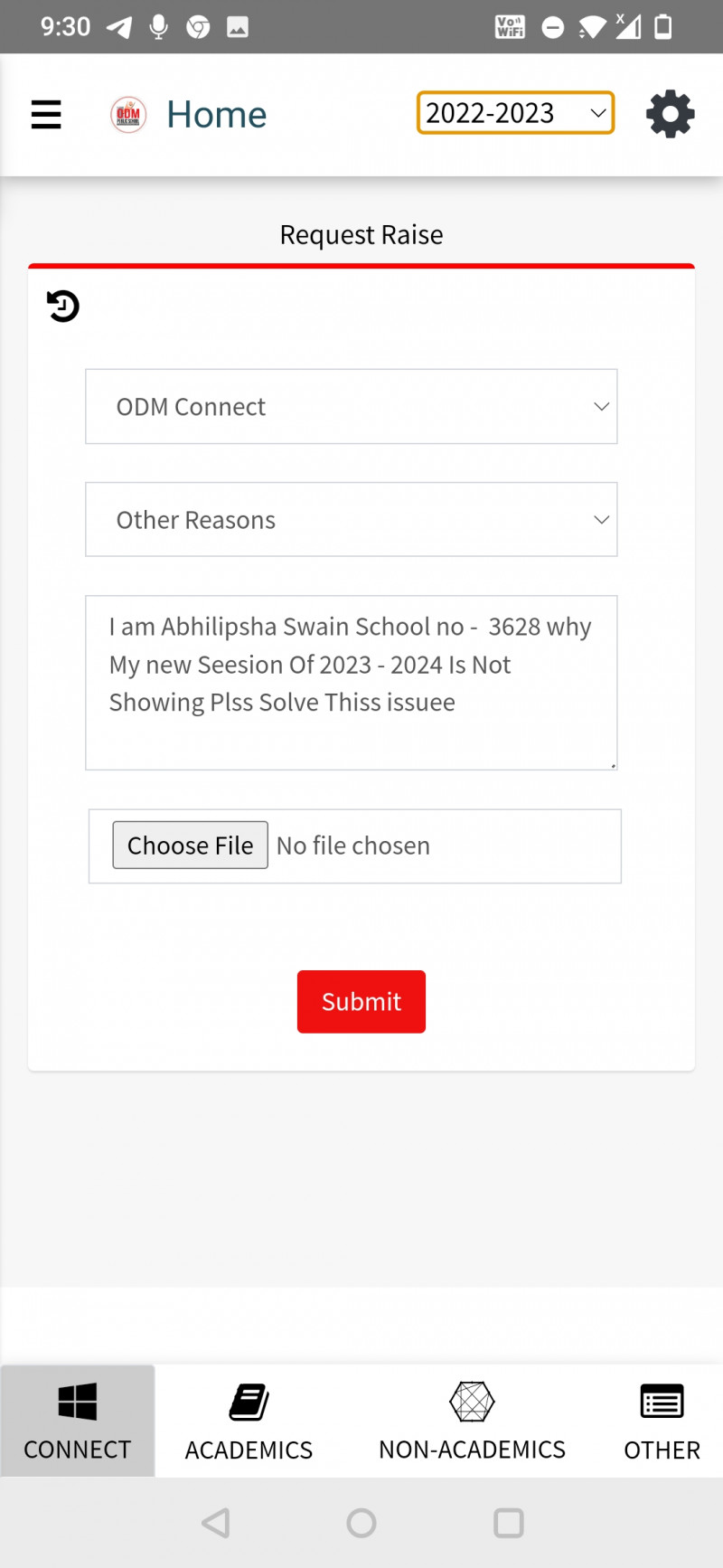Tap the Connect tab windows icon
This screenshot has width=723, height=1568.
pos(77,1403)
